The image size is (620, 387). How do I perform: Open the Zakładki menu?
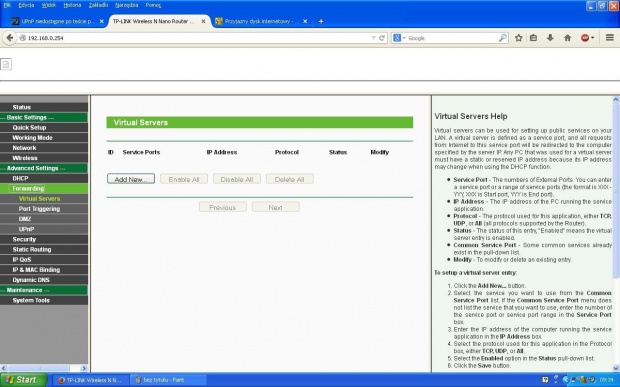(x=98, y=5)
